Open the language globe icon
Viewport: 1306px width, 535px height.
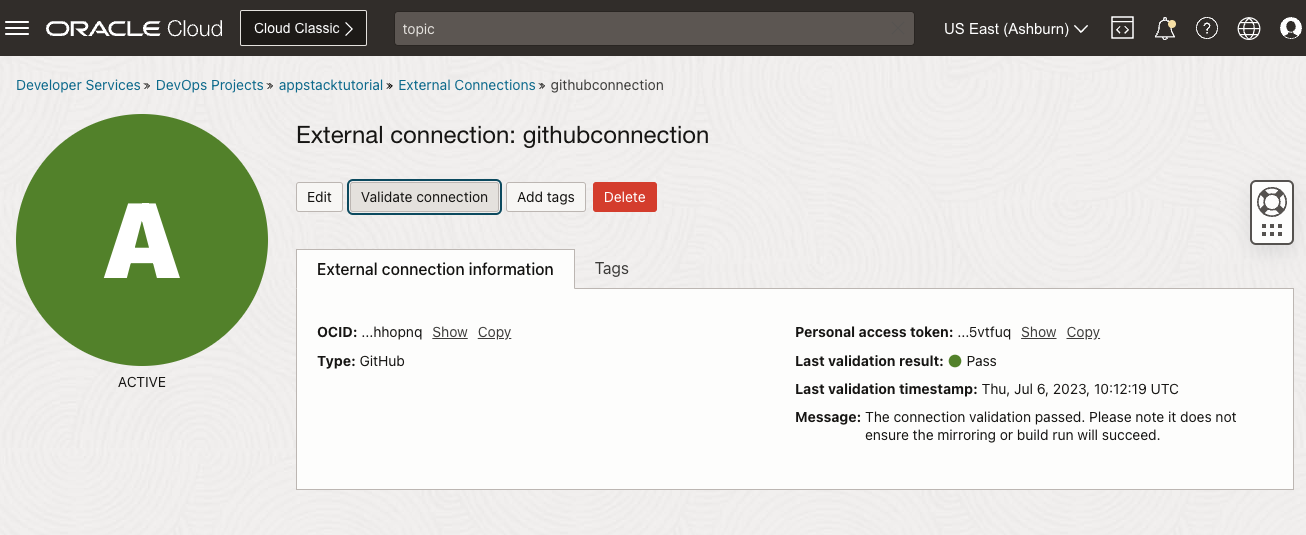point(1249,29)
